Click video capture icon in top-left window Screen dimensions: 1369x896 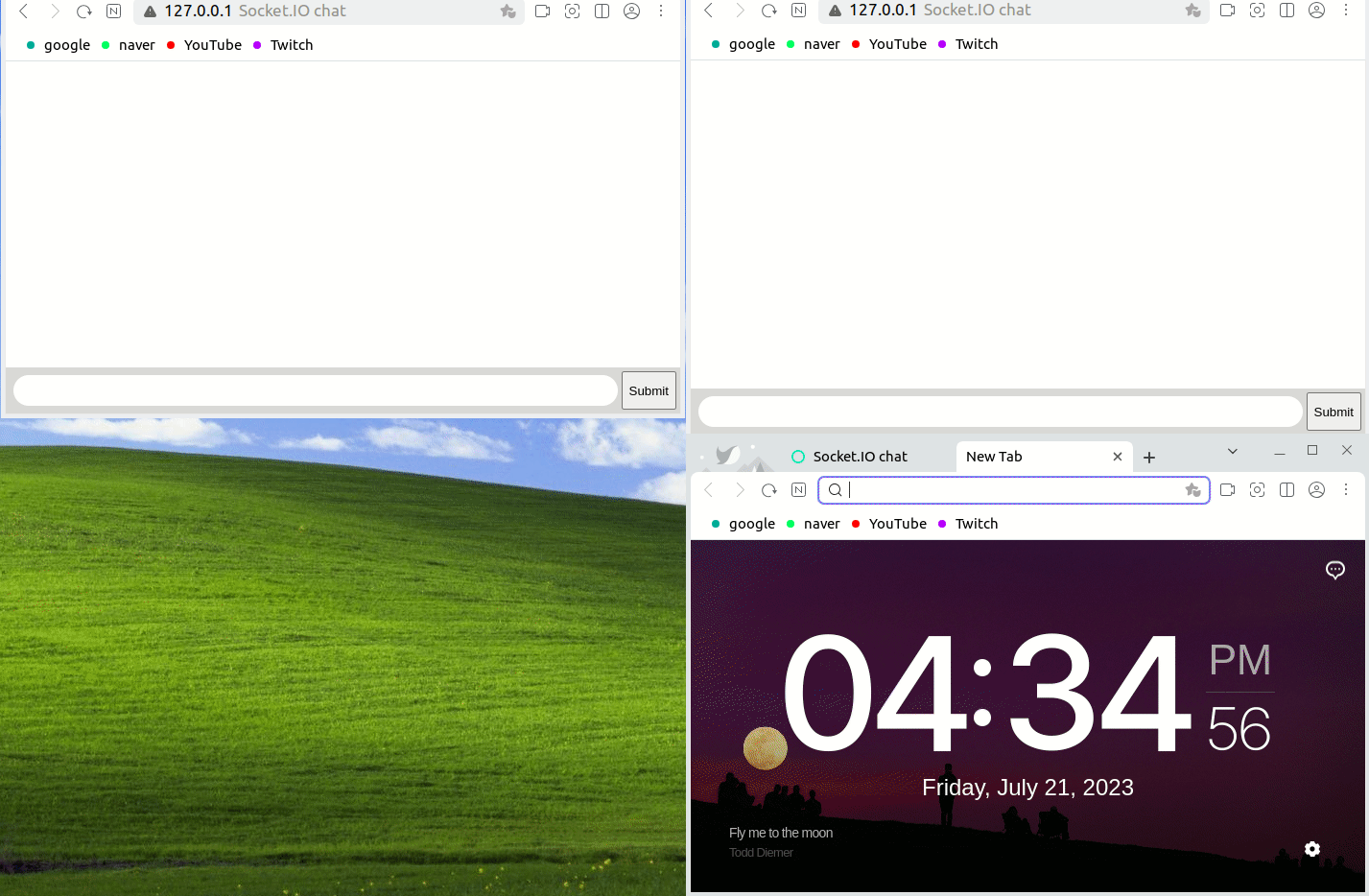pyautogui.click(x=543, y=12)
